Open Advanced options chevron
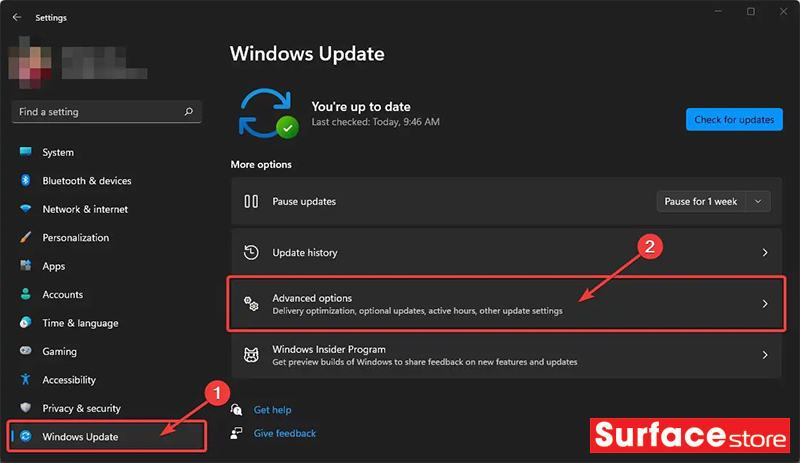 (x=765, y=304)
